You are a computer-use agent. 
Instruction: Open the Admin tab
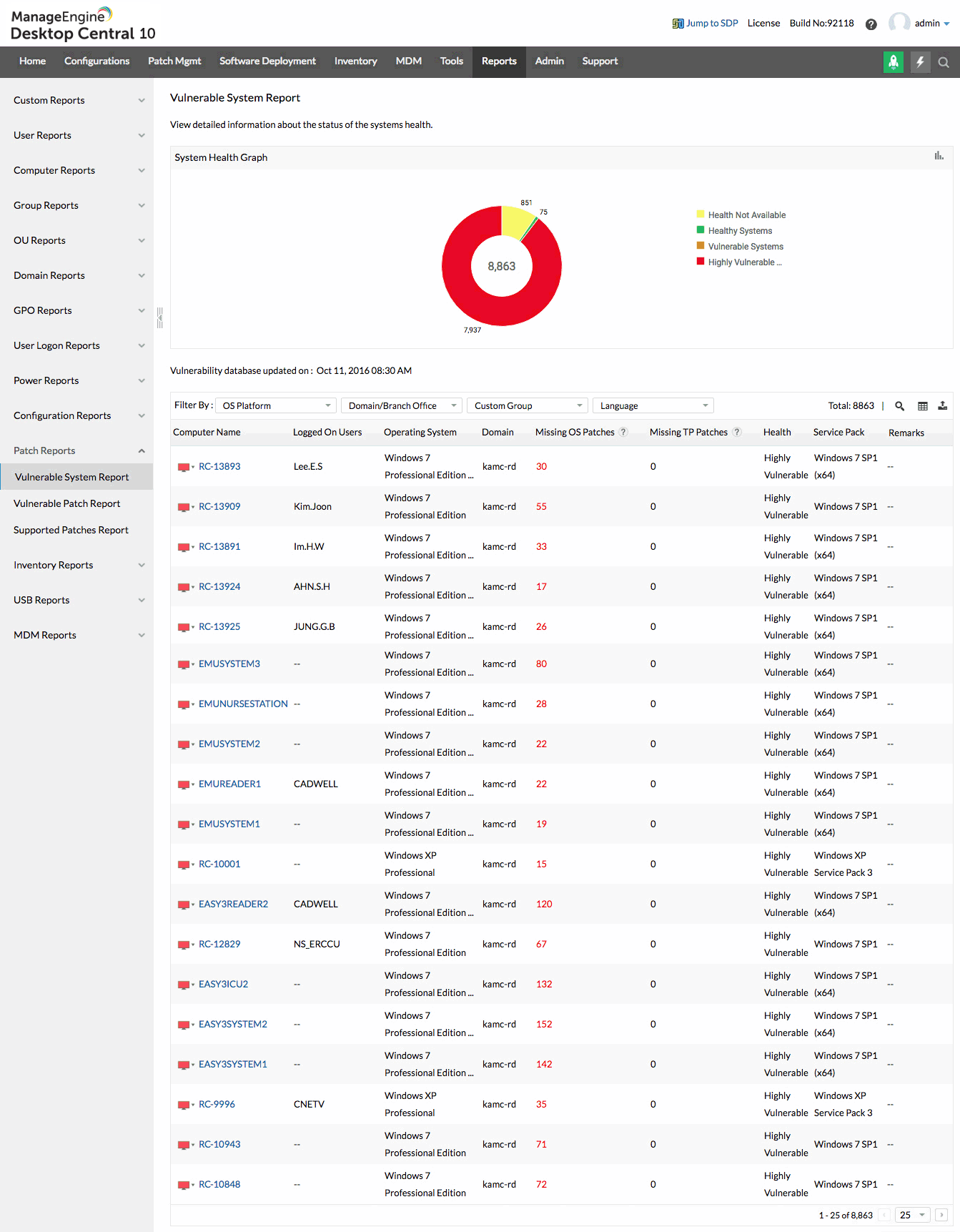pos(550,61)
